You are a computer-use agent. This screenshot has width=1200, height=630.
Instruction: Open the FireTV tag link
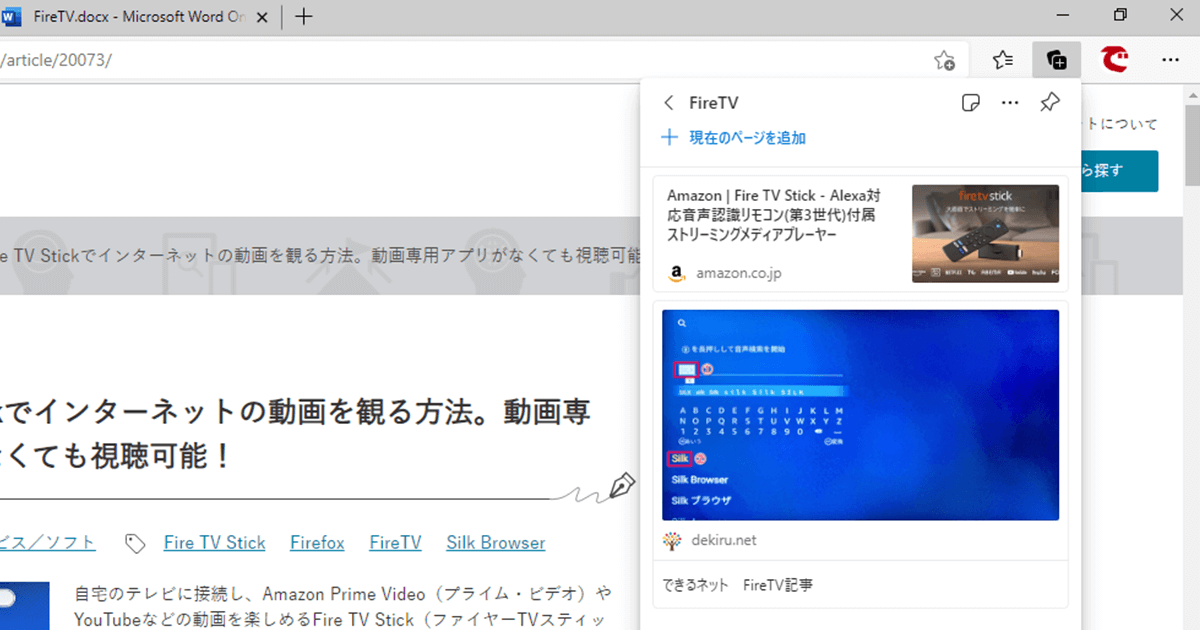coord(395,543)
